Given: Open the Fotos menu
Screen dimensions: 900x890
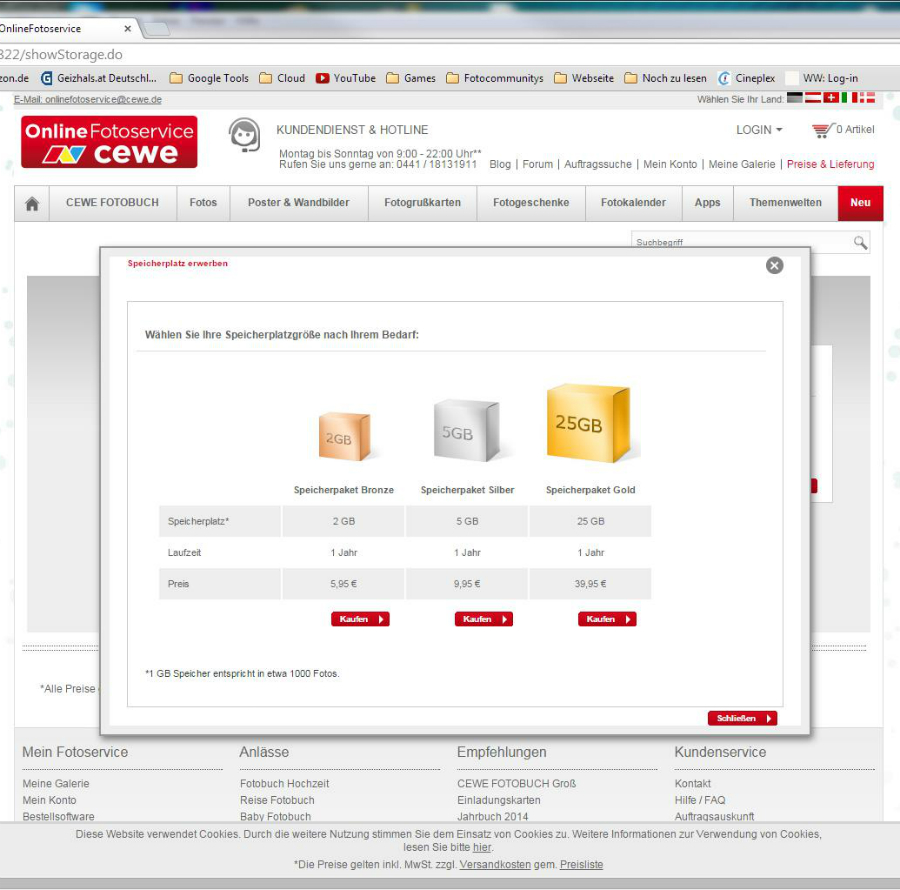Looking at the screenshot, I should pos(203,203).
